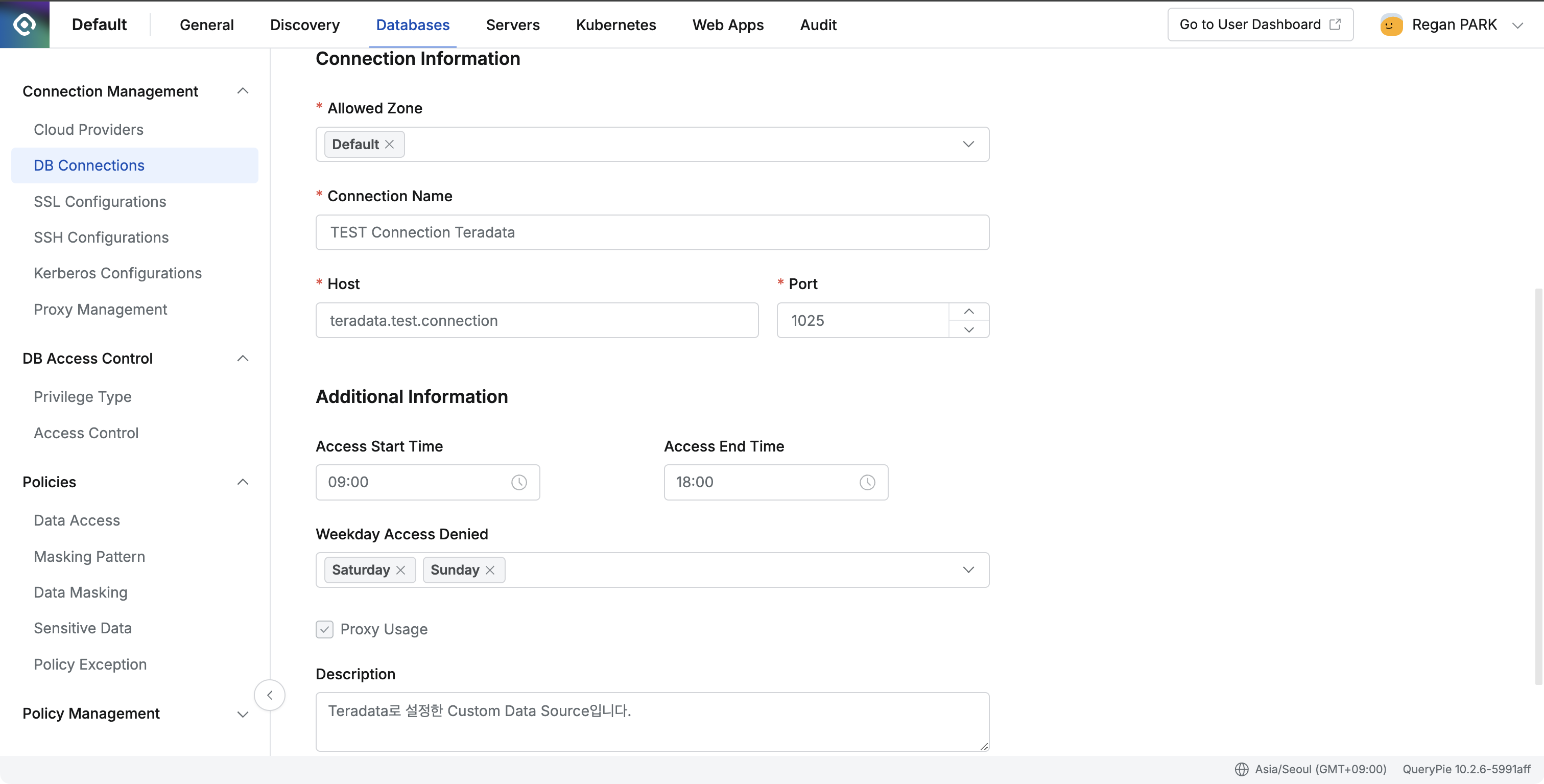This screenshot has height=784, width=1544.
Task: Click the timezone globe icon
Action: click(x=1241, y=769)
